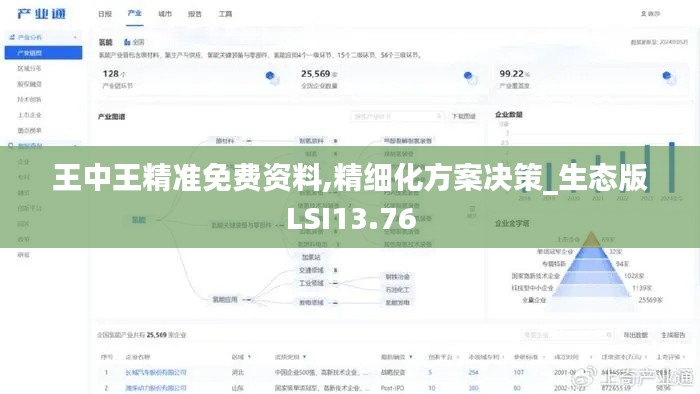The width and height of the screenshot is (700, 394).
Task: Click the 山东 region cell
Action: pos(238,388)
